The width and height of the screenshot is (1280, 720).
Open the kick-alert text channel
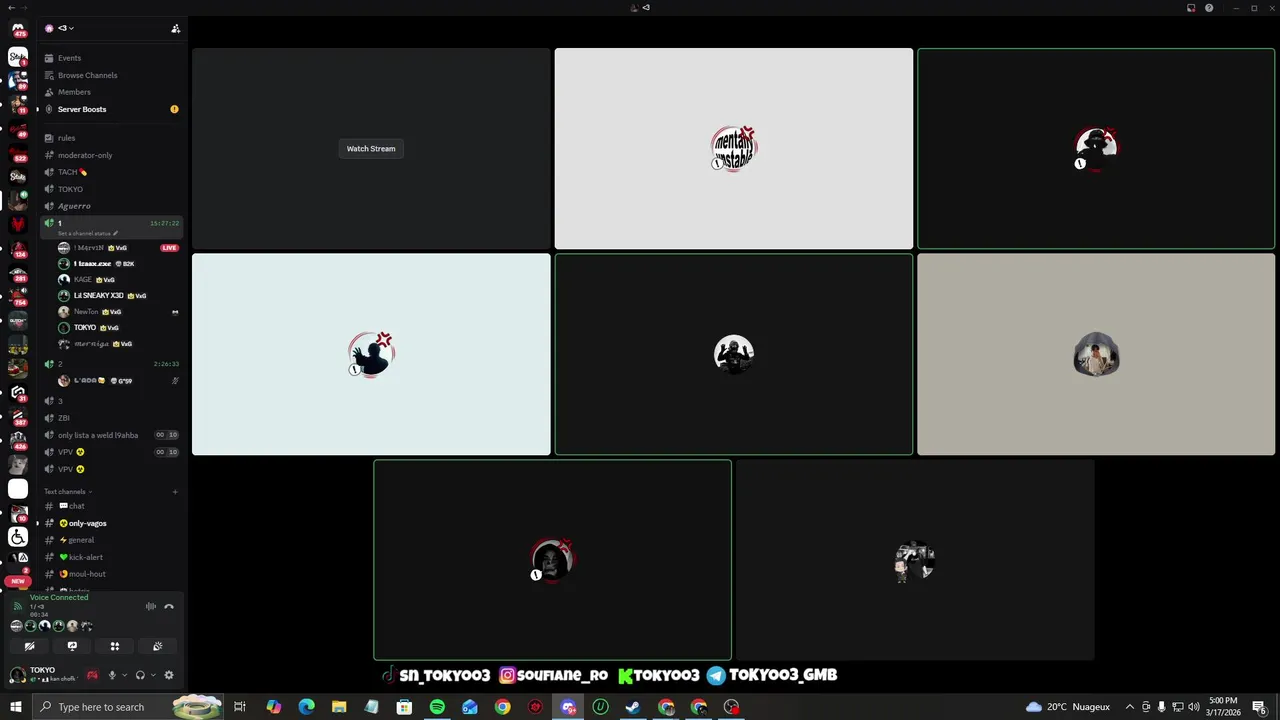click(x=111, y=557)
